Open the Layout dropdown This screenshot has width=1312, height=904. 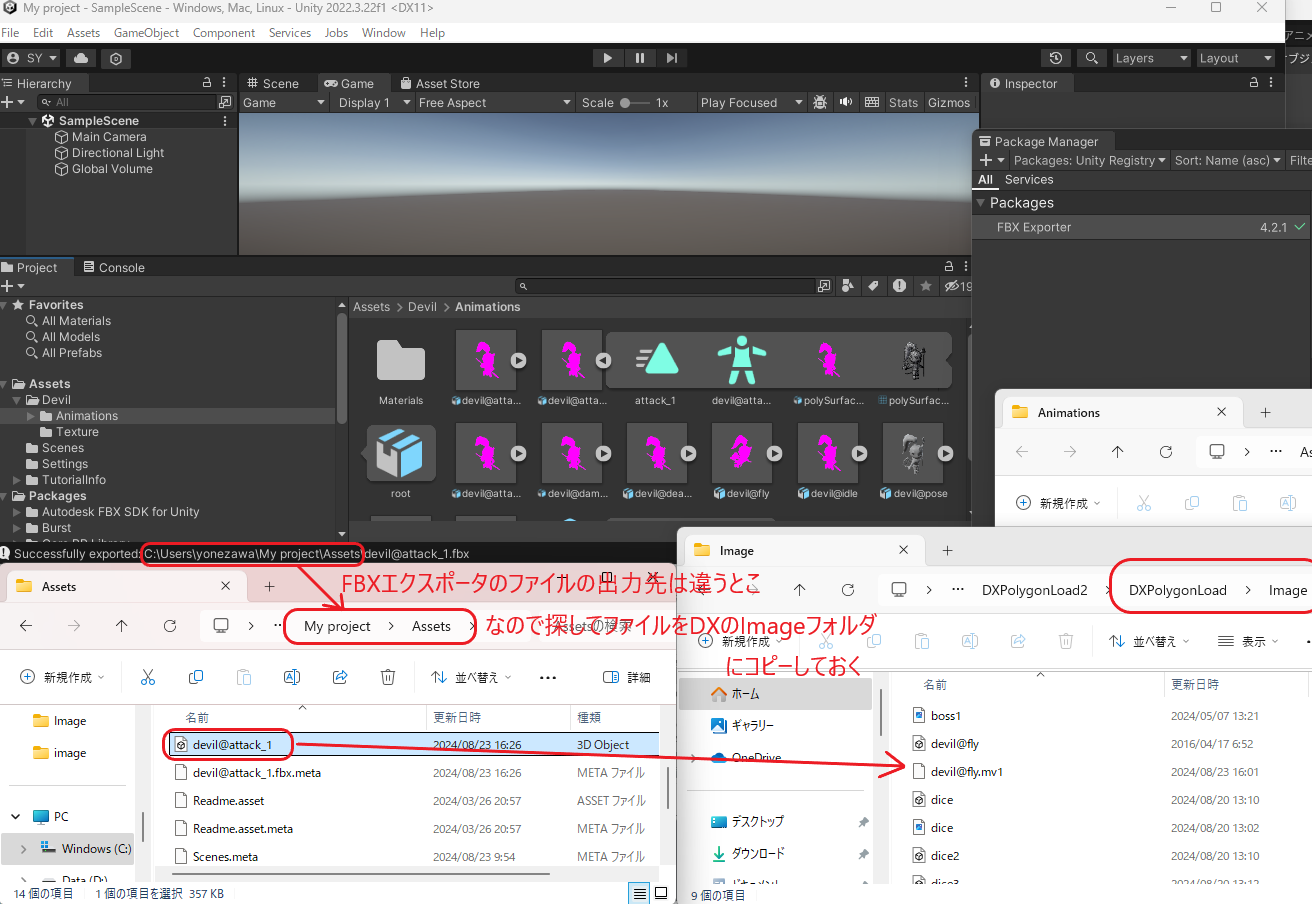(1236, 58)
